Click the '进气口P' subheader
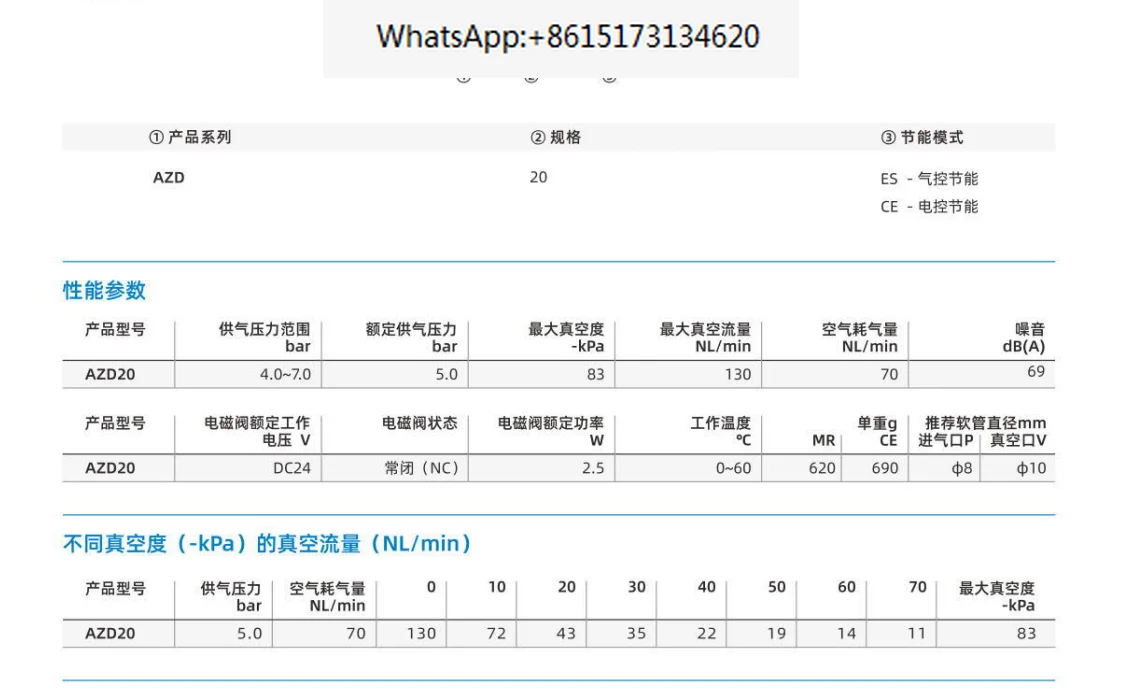The height and width of the screenshot is (694, 1122). 945,441
